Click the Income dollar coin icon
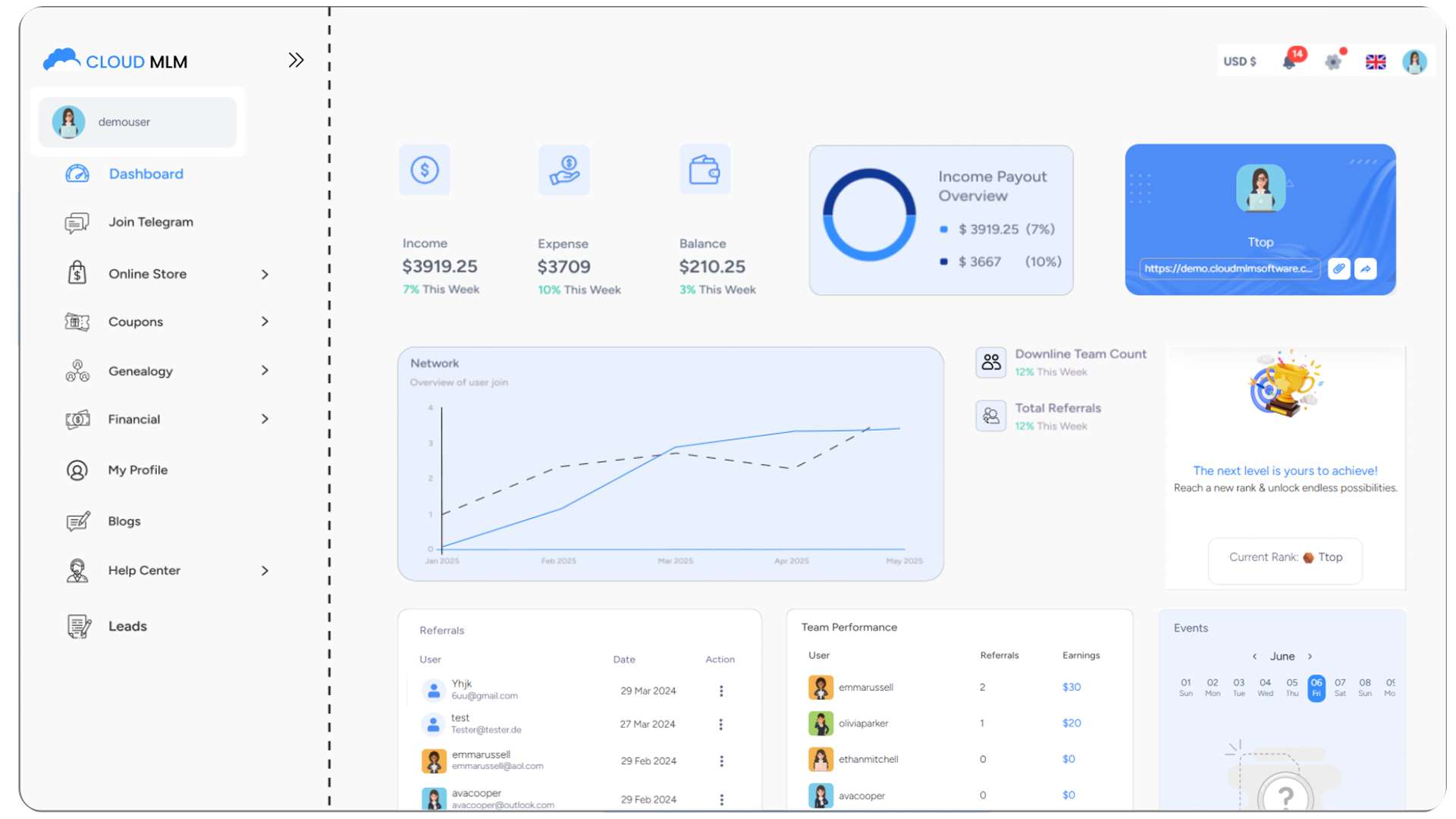The height and width of the screenshot is (819, 1456). (x=425, y=170)
